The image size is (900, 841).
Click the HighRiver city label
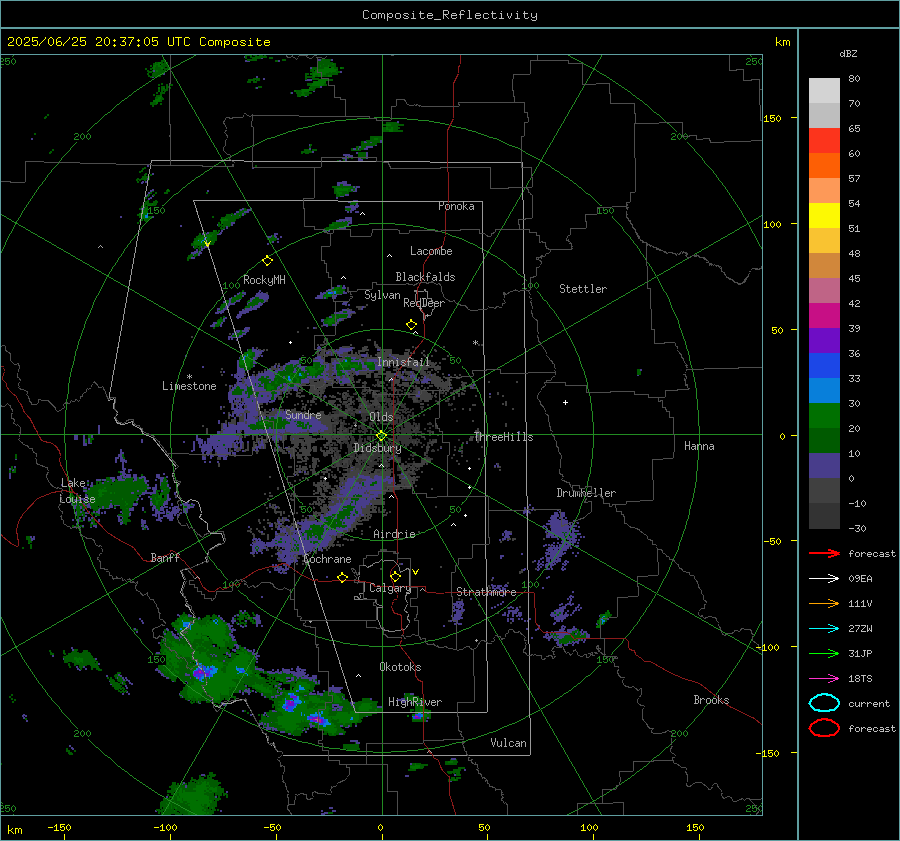(415, 702)
